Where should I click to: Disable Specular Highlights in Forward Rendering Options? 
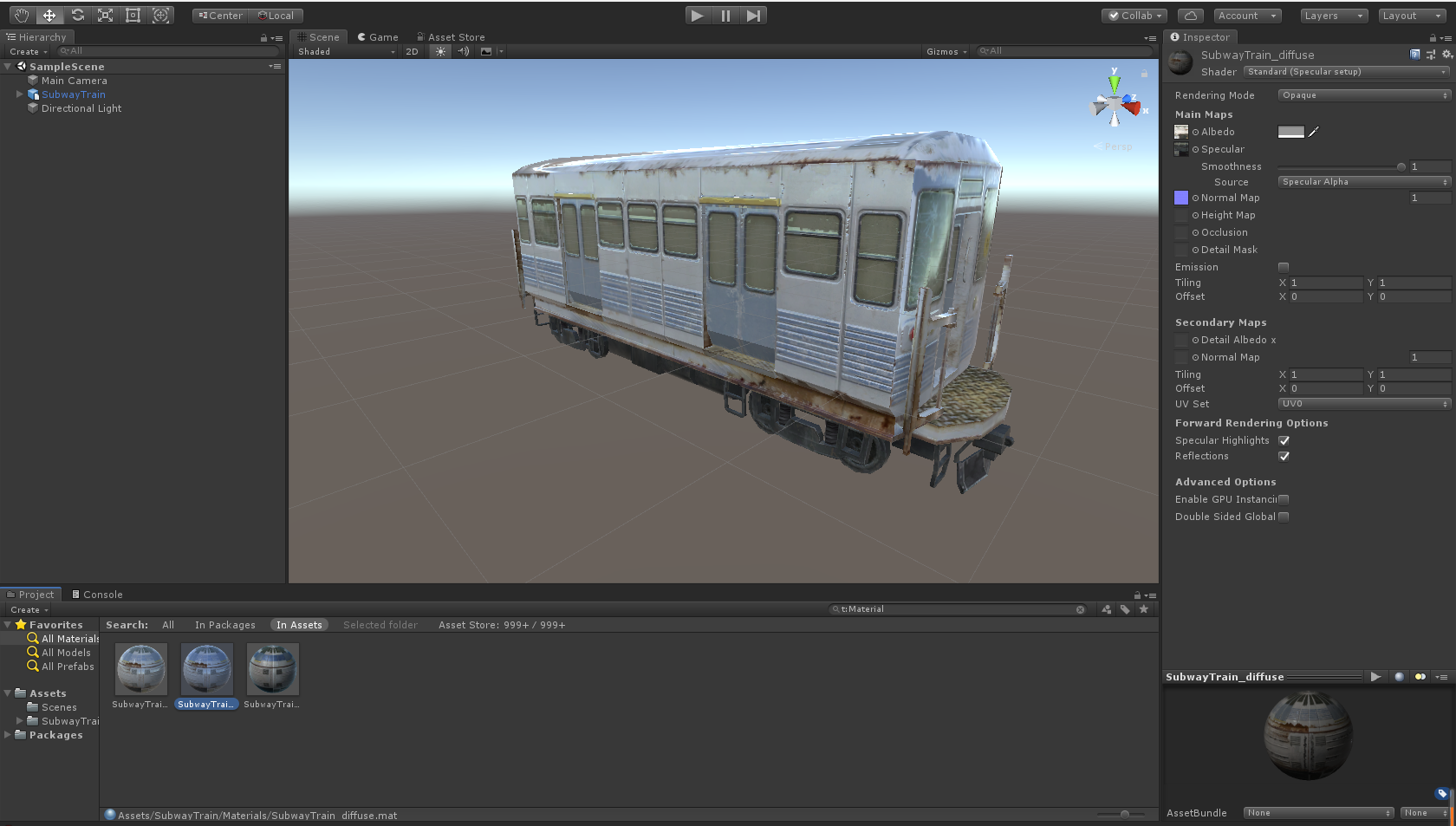(1284, 440)
